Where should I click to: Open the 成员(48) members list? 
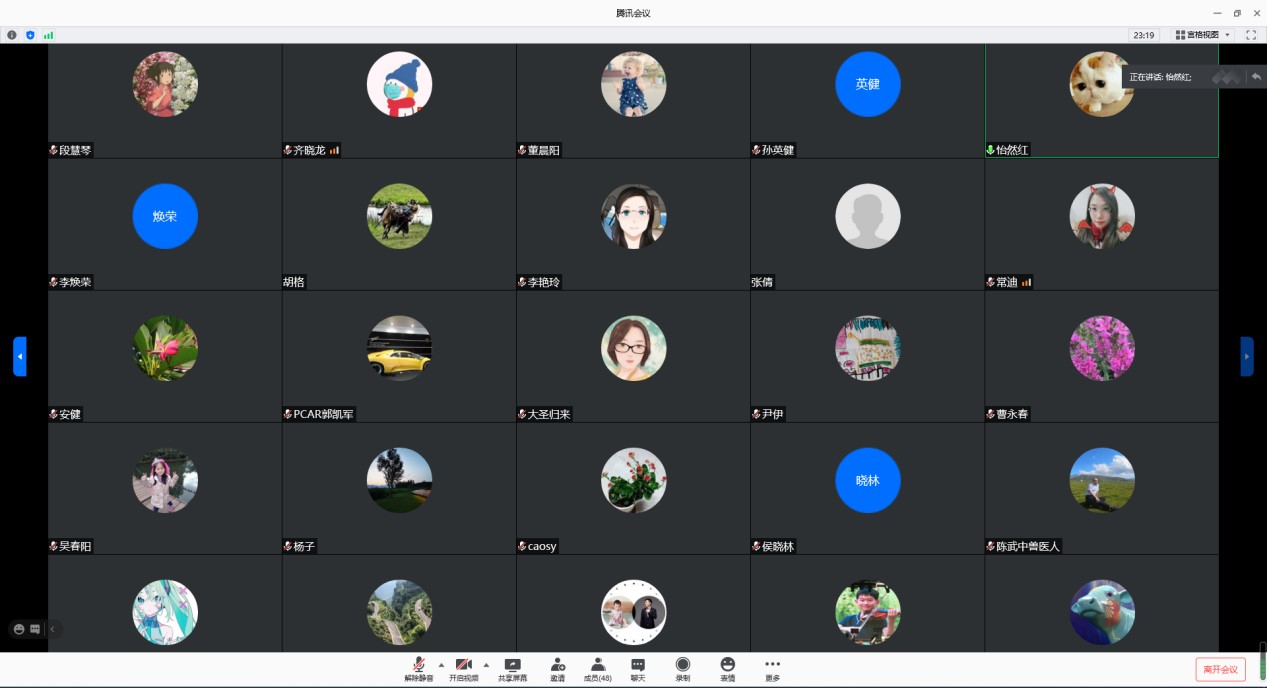(x=598, y=665)
